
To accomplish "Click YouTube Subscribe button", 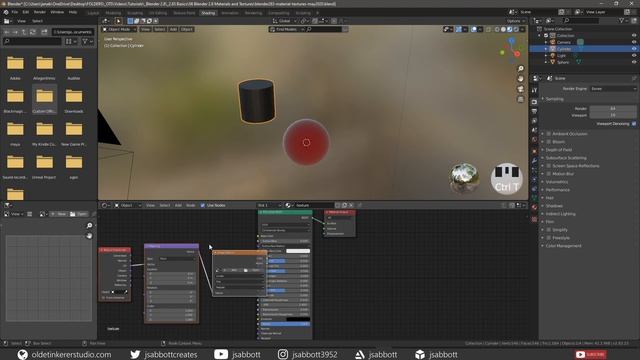I will [x=591, y=354].
